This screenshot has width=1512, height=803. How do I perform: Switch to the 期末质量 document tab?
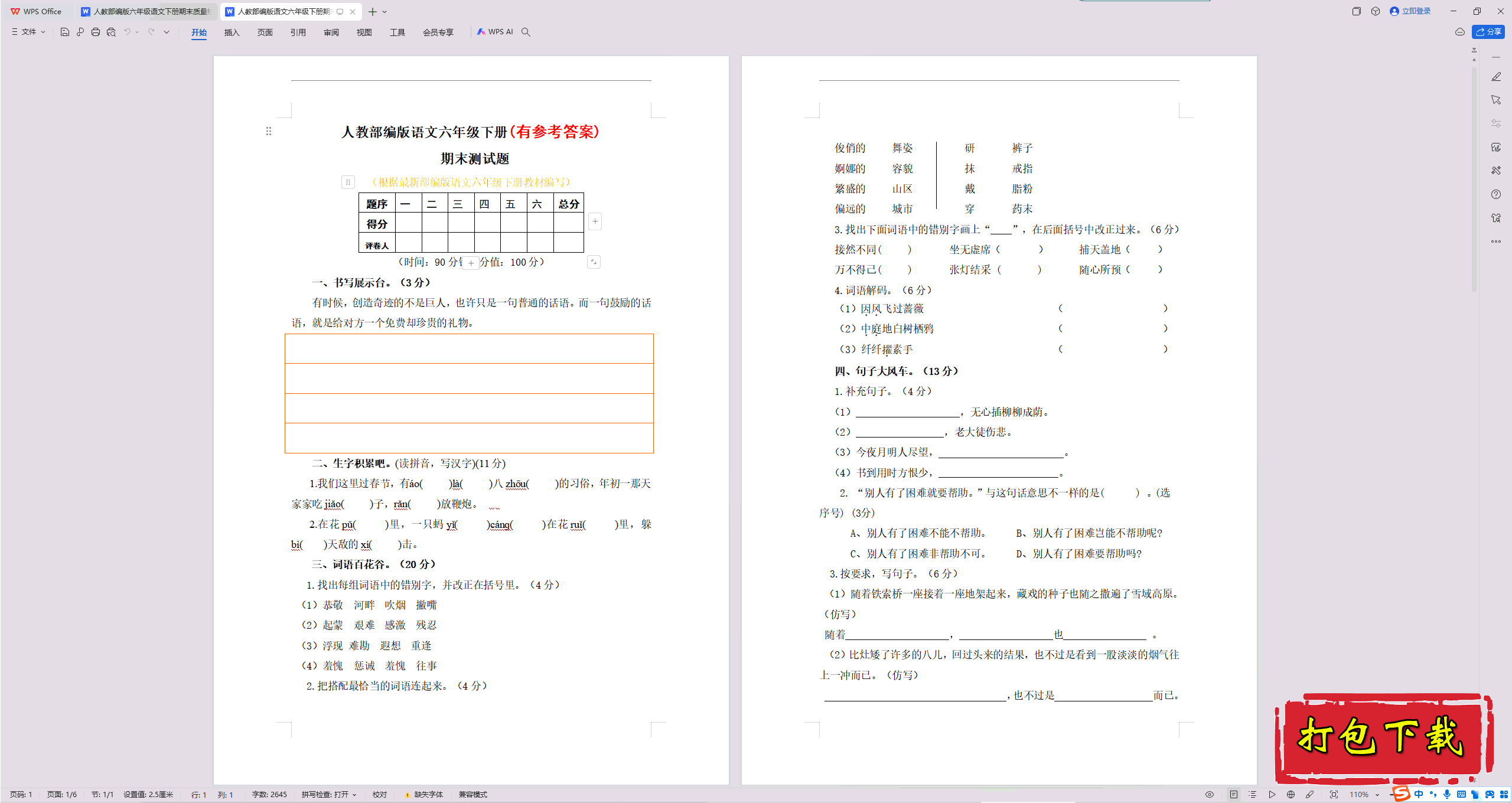(146, 11)
